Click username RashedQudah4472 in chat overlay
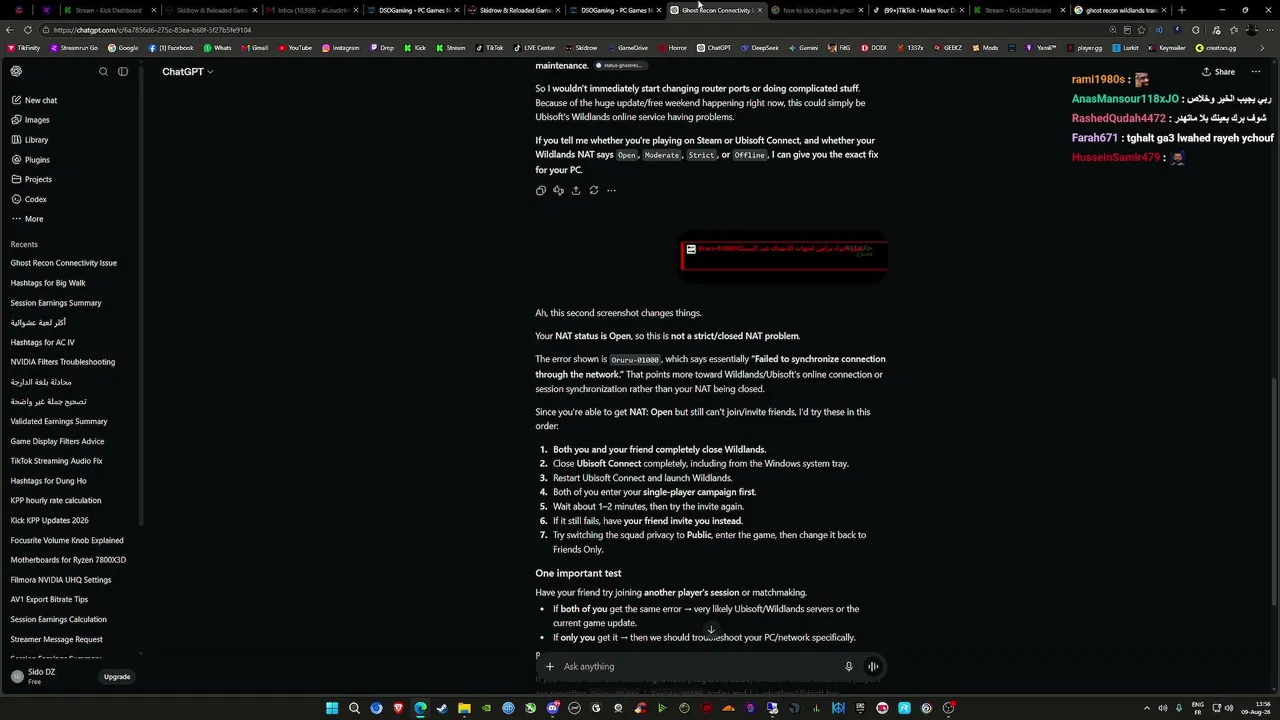Image resolution: width=1280 pixels, height=720 pixels. click(x=1119, y=119)
